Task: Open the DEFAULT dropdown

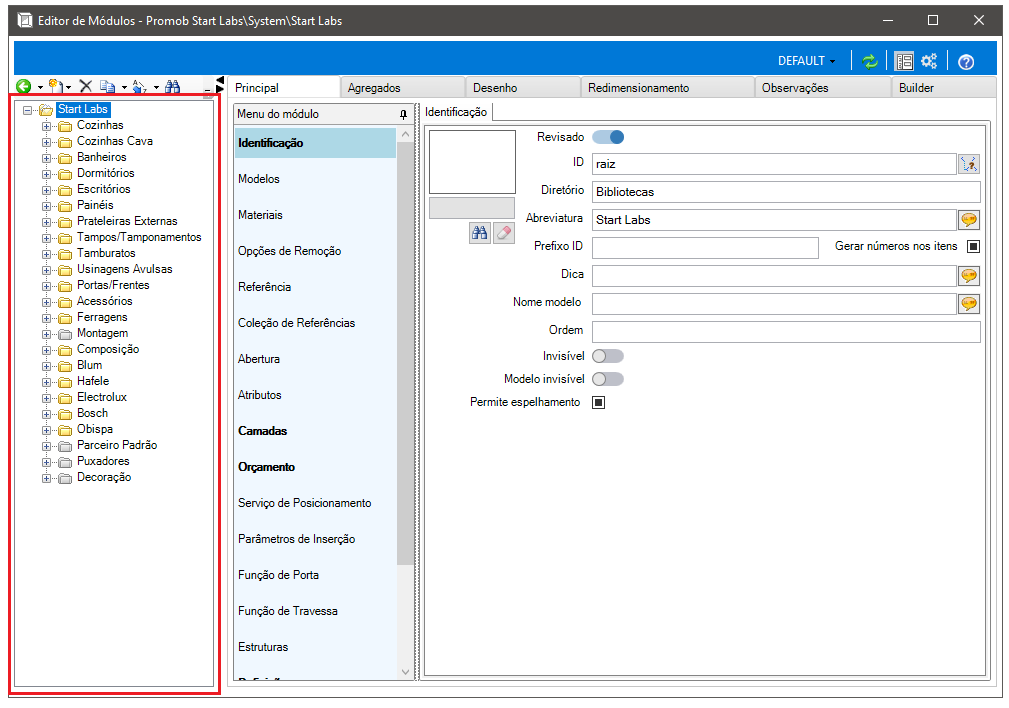Action: point(806,61)
